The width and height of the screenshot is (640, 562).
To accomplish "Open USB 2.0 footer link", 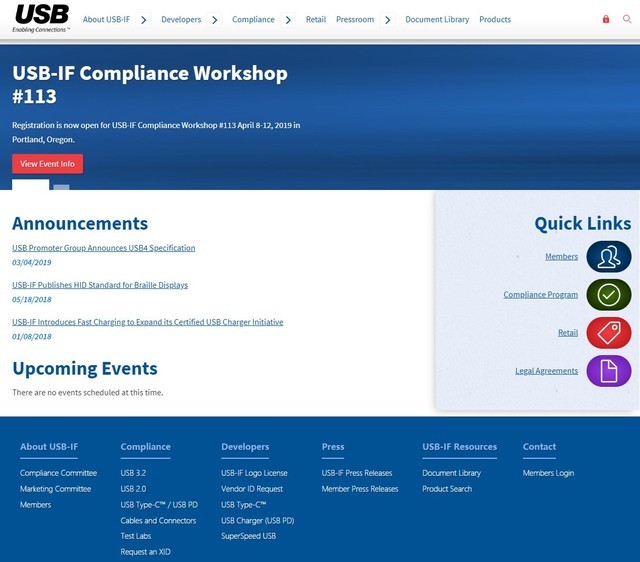I will click(133, 489).
